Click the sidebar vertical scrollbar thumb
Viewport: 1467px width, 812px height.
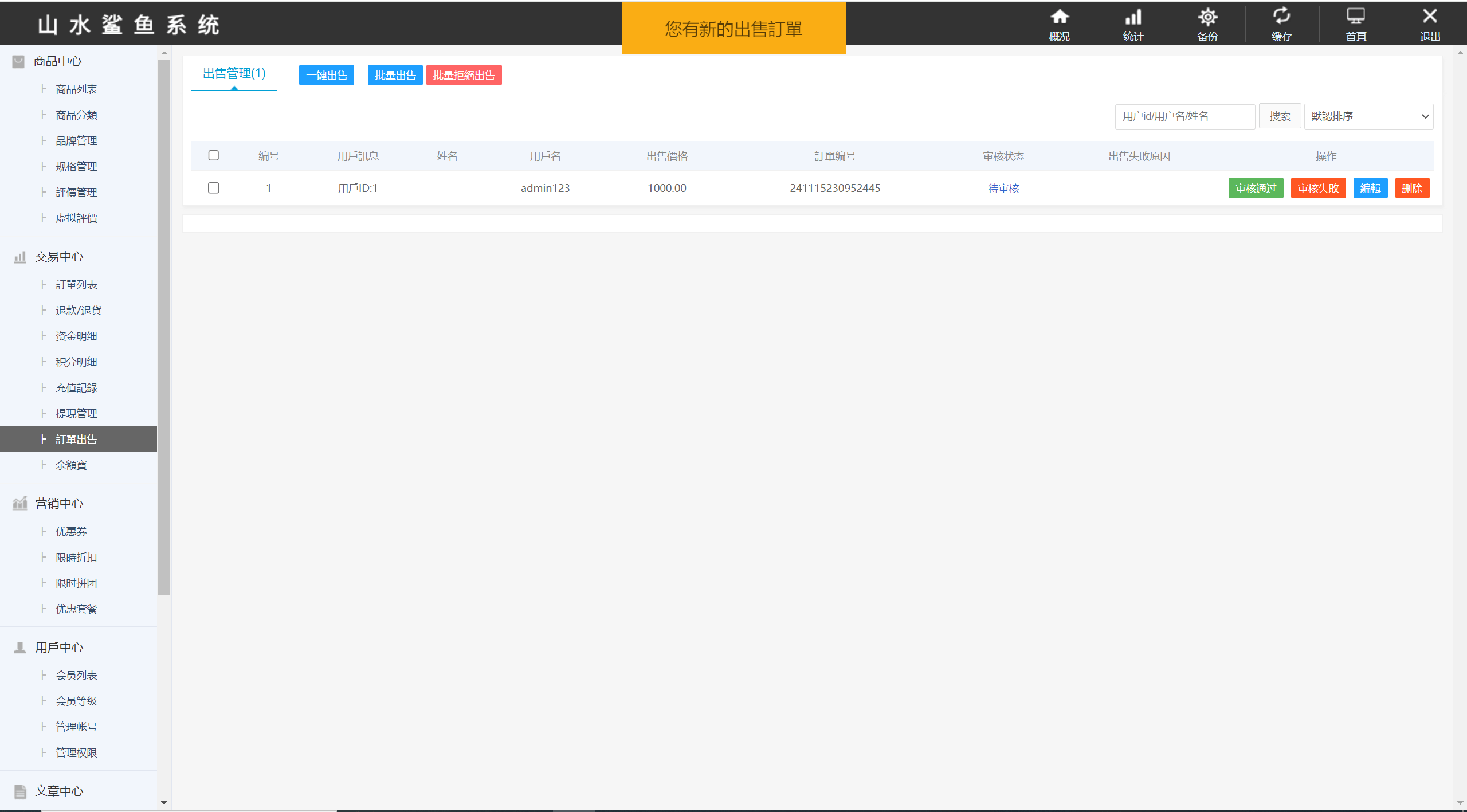point(164,327)
